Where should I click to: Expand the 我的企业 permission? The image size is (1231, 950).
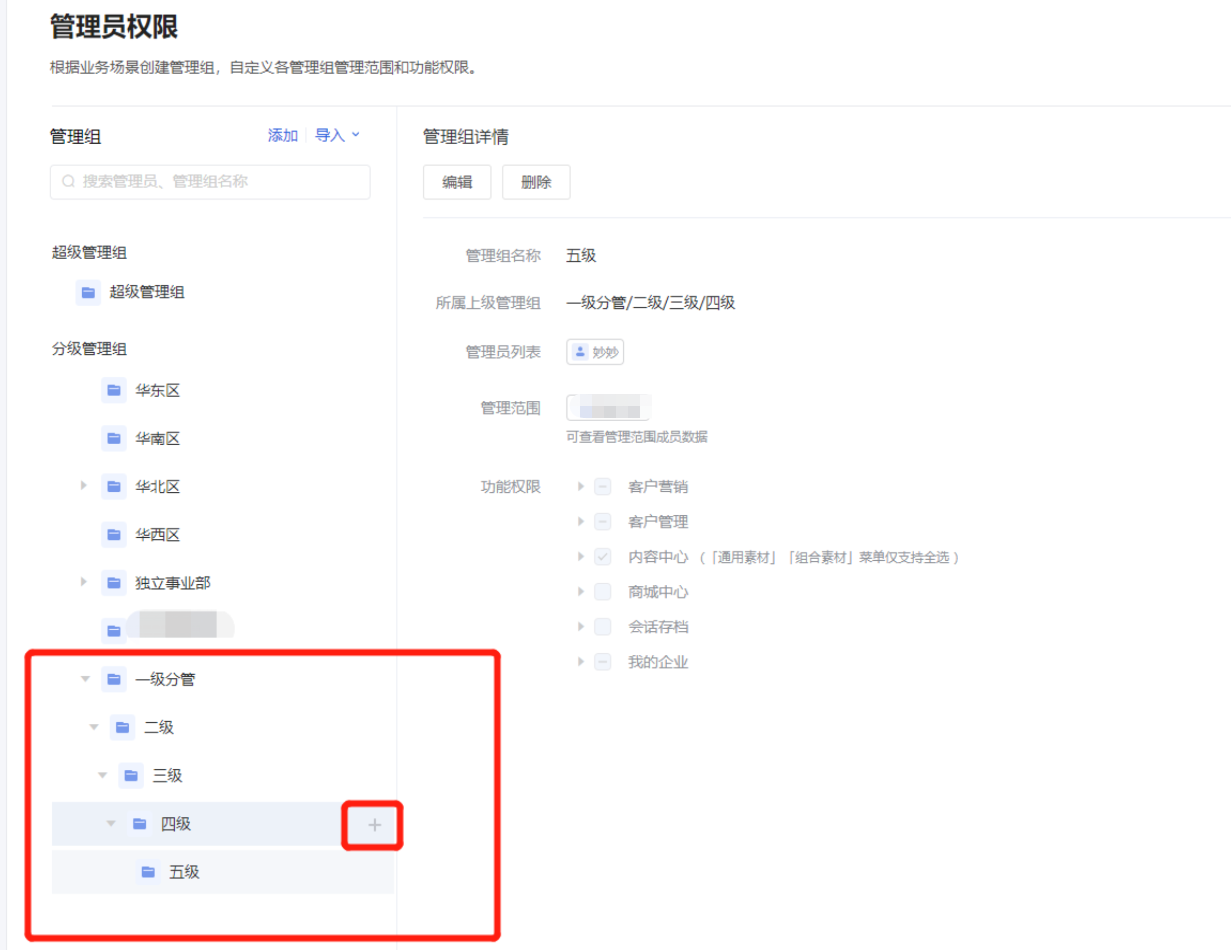point(581,662)
